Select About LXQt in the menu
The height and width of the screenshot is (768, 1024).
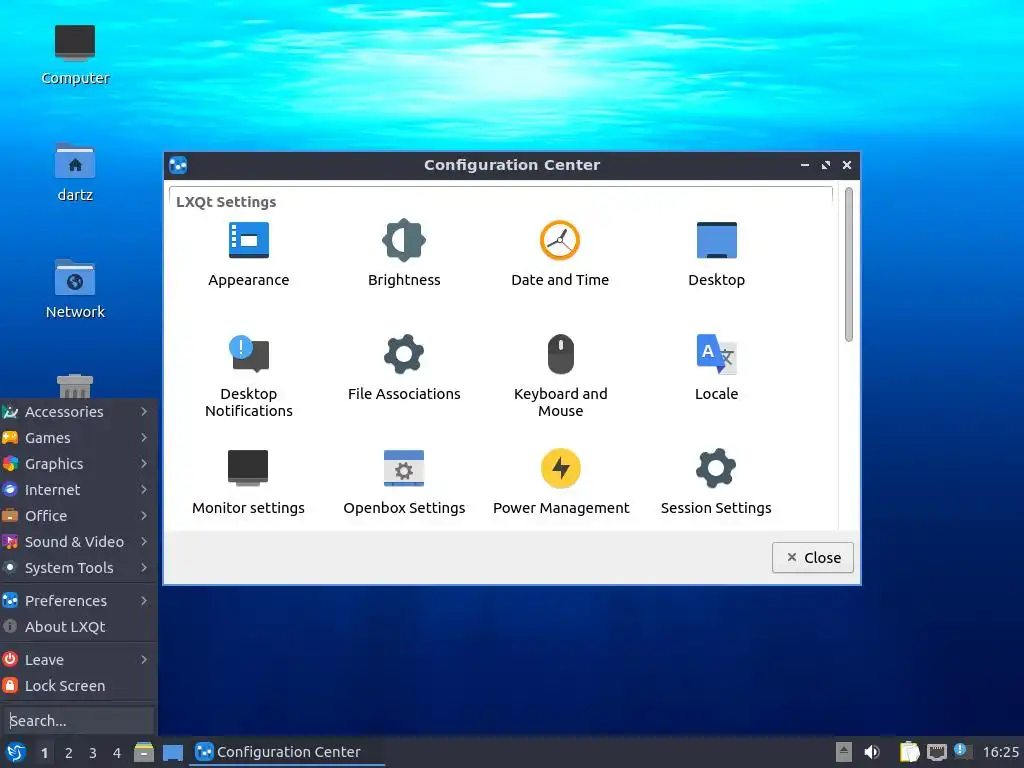(x=78, y=627)
